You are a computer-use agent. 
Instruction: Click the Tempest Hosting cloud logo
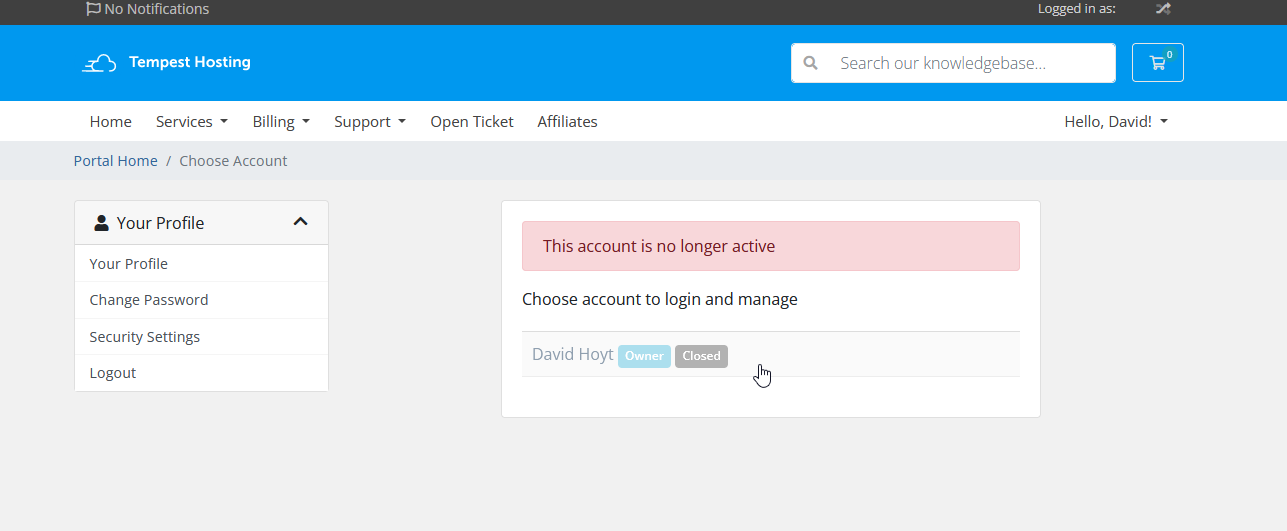coord(99,63)
